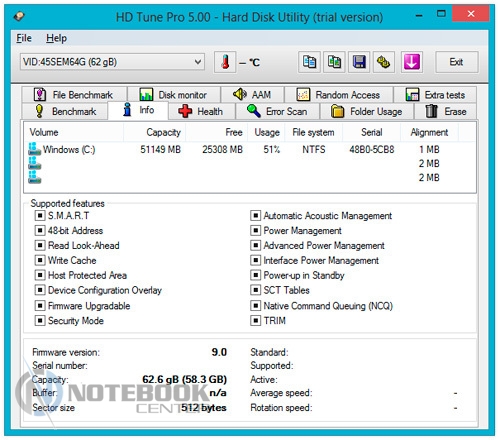Screen dimensions: 500x440
Task: Click the HD Tune title bar app icon
Action: 19,16
